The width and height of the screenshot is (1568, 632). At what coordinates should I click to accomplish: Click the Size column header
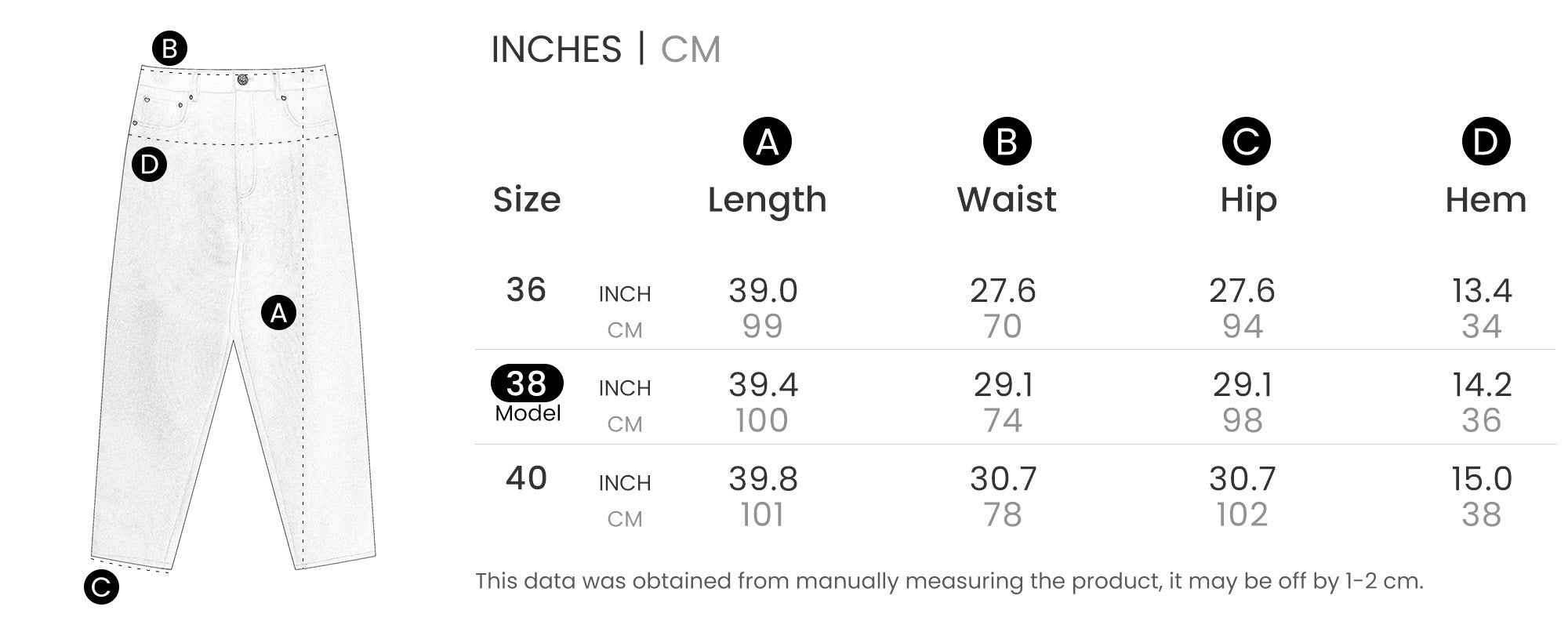(x=527, y=200)
